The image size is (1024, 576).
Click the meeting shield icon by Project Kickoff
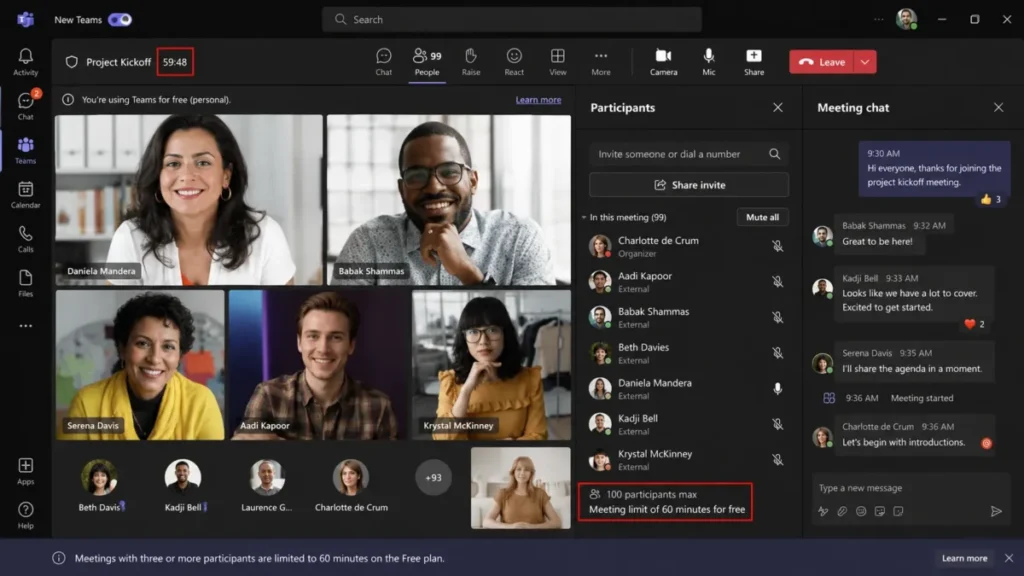[x=72, y=62]
